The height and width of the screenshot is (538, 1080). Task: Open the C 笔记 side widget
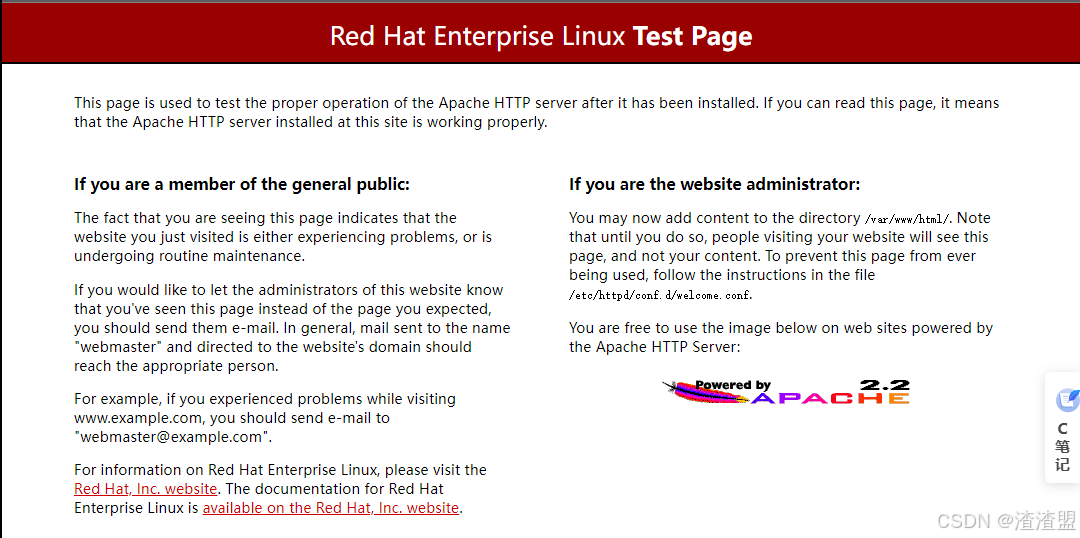click(x=1063, y=428)
